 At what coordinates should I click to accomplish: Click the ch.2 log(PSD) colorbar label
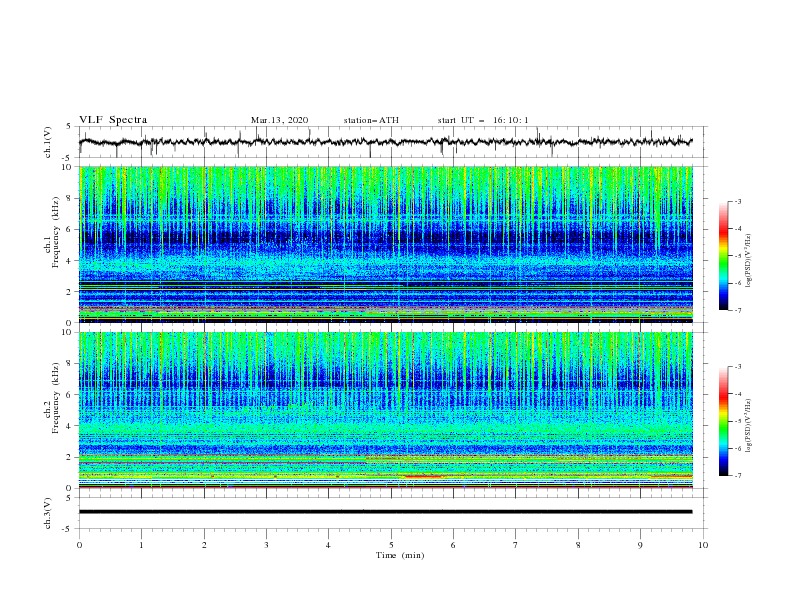pyautogui.click(x=748, y=426)
